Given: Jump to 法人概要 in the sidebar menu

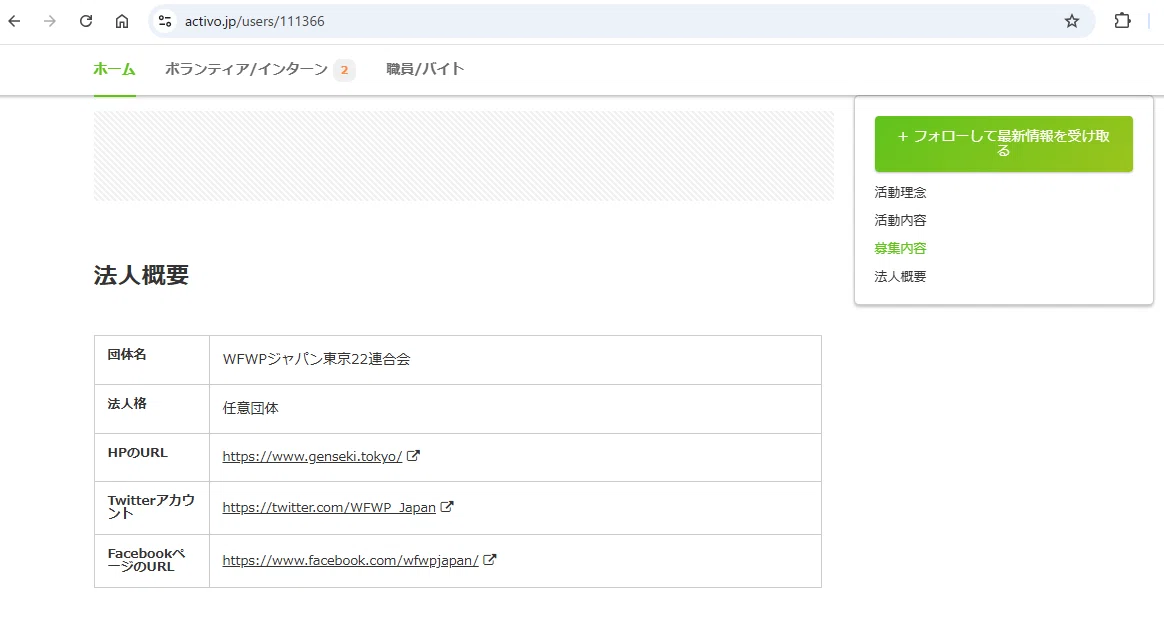Looking at the screenshot, I should point(900,277).
